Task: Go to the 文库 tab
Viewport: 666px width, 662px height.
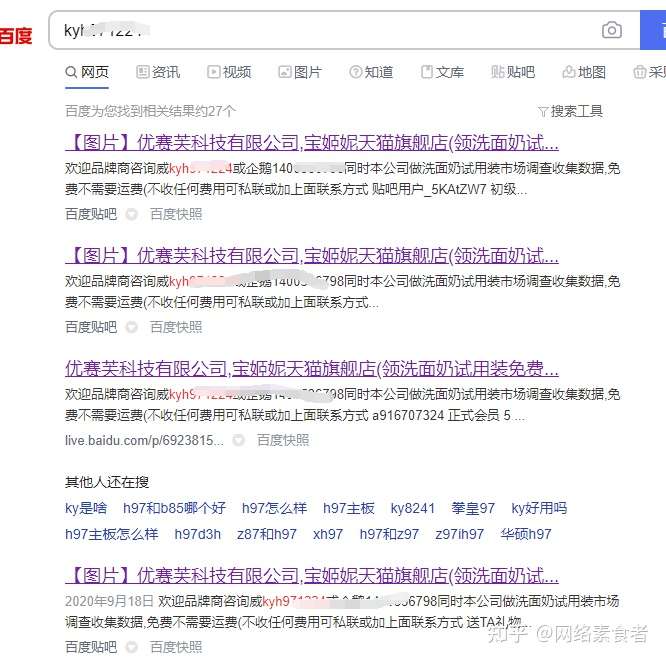Action: (x=443, y=72)
